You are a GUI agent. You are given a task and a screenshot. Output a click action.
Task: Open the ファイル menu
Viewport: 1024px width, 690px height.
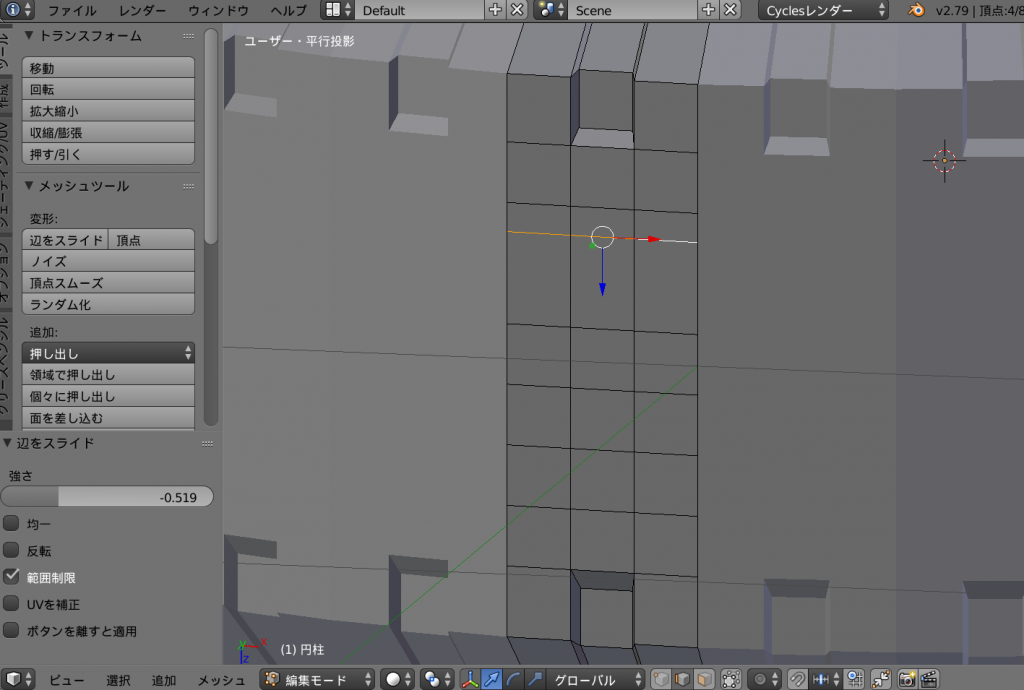pos(72,11)
